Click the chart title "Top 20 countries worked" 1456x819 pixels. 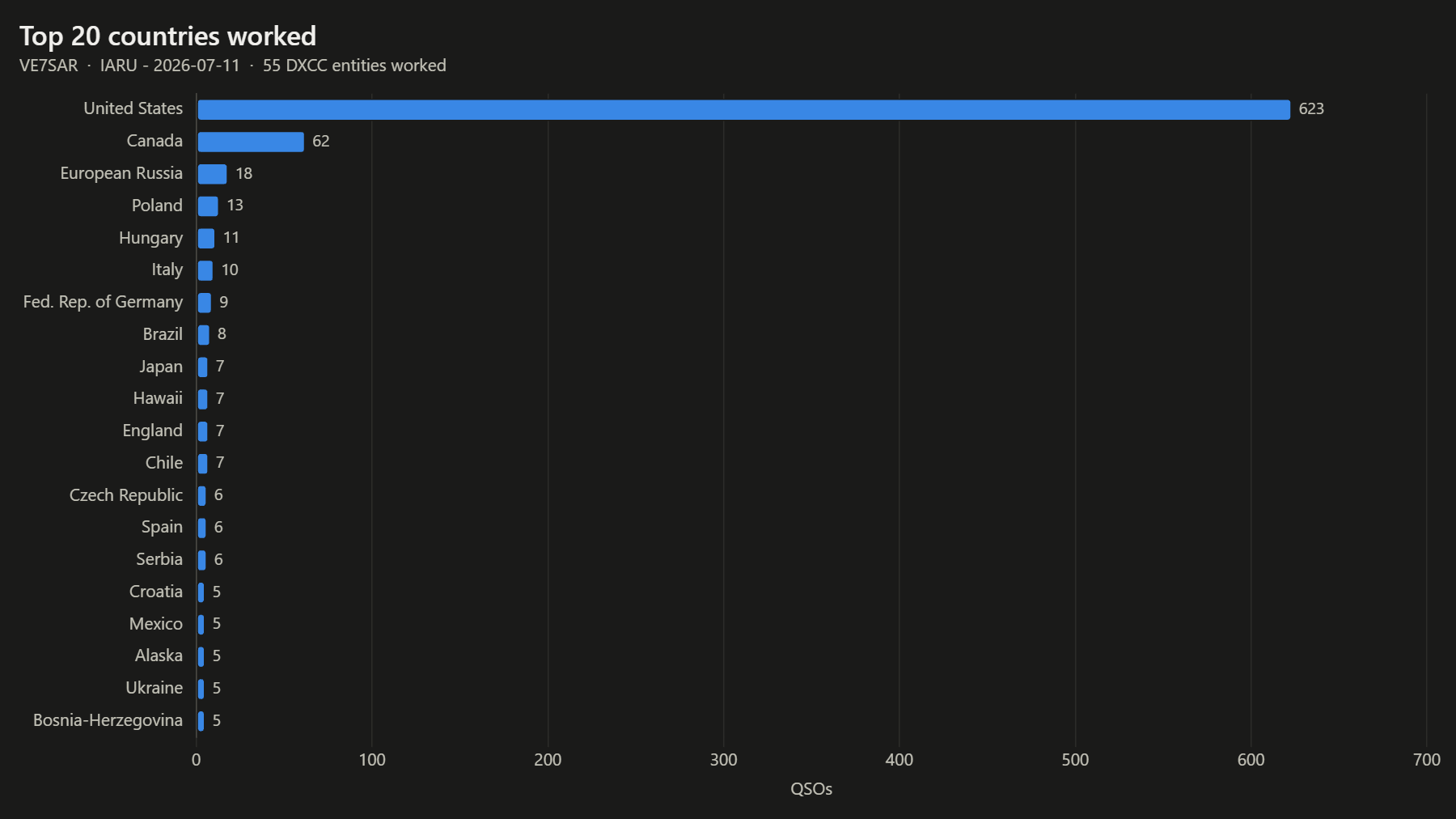point(167,36)
